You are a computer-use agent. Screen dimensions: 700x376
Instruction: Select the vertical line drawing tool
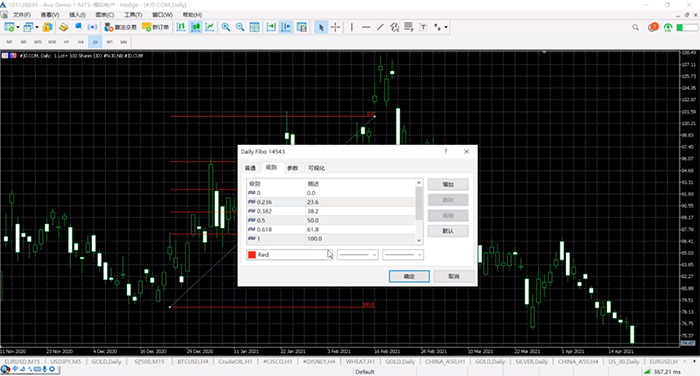point(352,27)
